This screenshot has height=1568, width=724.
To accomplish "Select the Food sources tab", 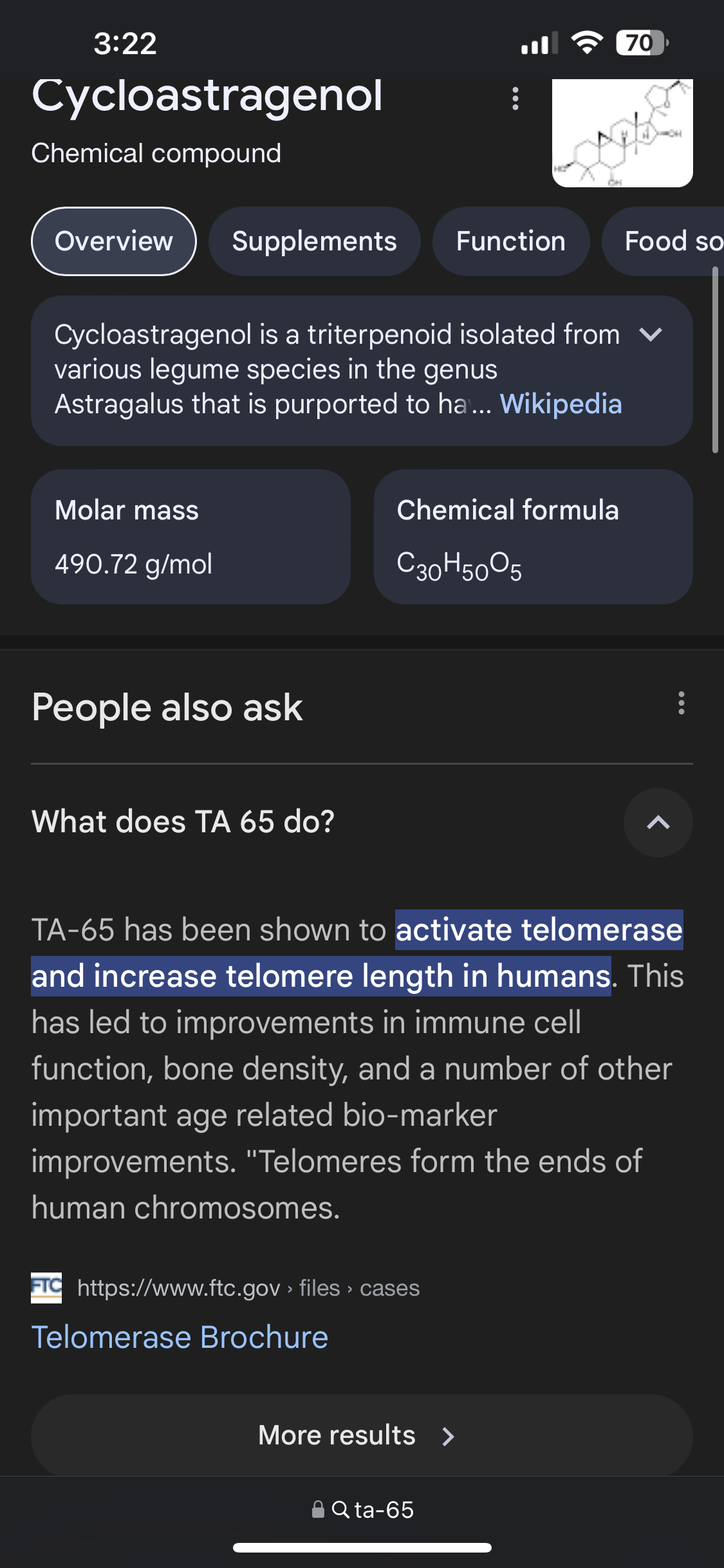I will coord(669,241).
